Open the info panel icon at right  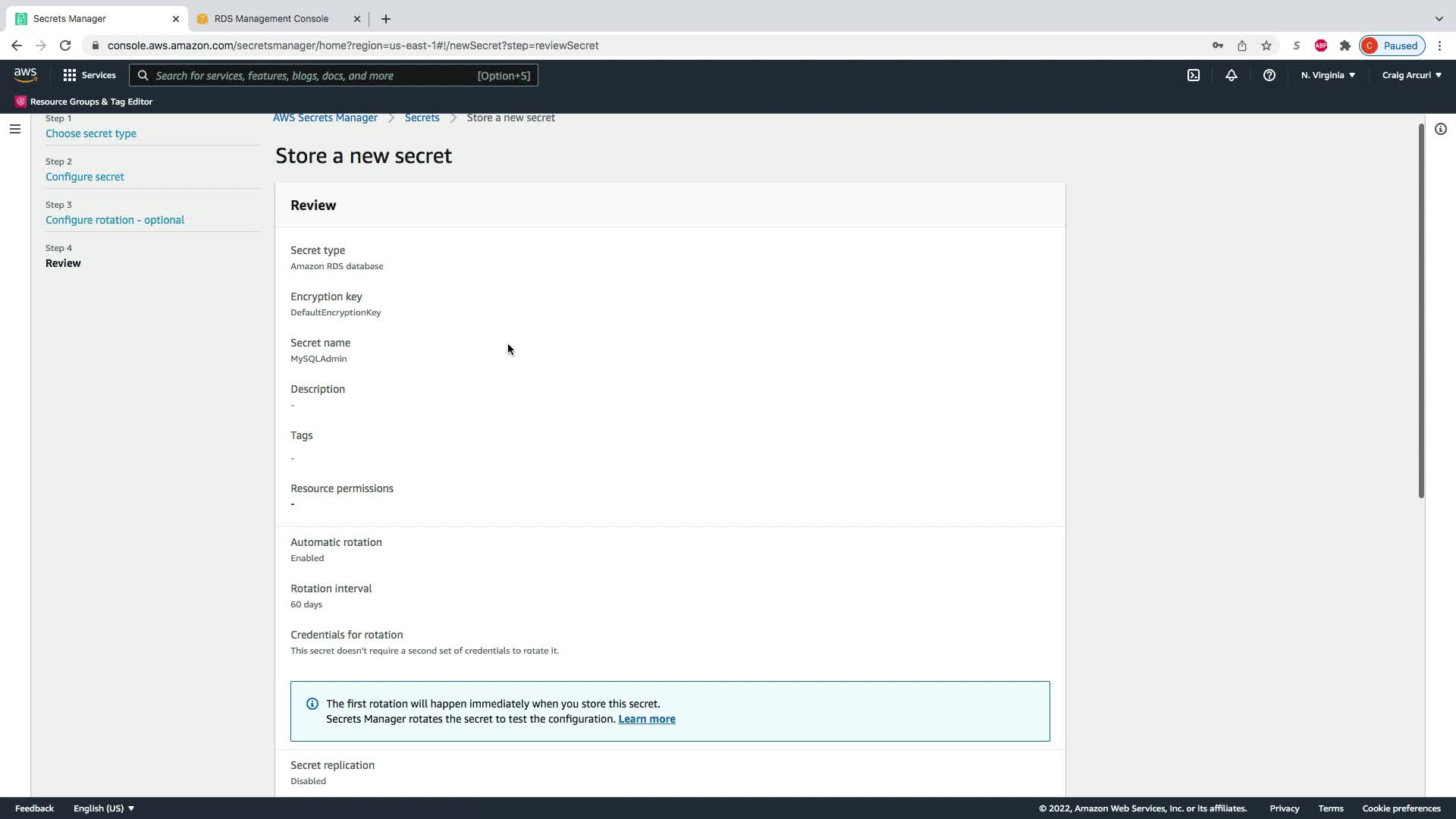pyautogui.click(x=1441, y=129)
